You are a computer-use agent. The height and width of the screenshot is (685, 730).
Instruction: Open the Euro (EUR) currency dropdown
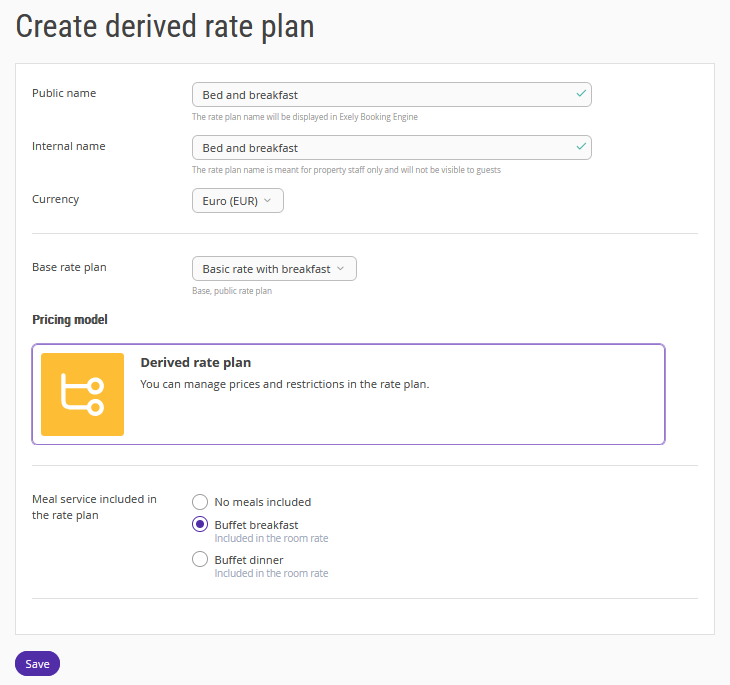coord(238,201)
